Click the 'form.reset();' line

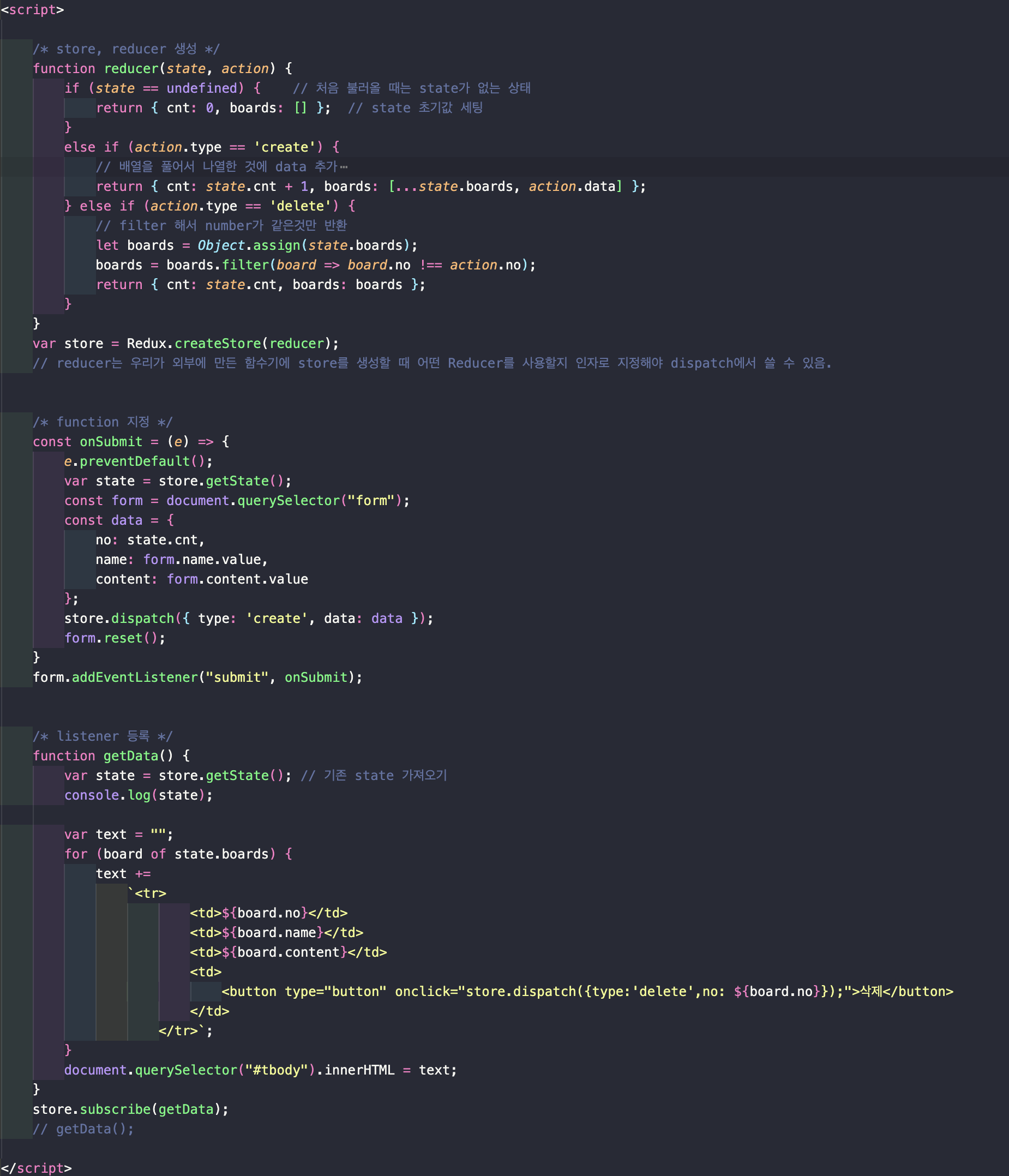(115, 638)
